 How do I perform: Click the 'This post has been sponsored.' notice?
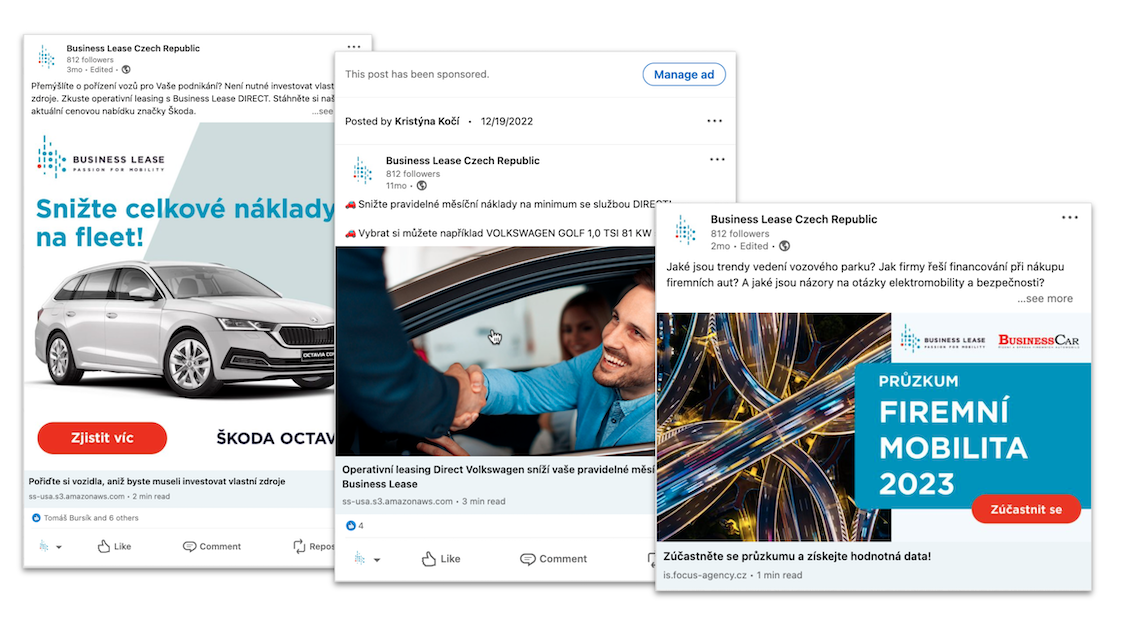pos(417,74)
